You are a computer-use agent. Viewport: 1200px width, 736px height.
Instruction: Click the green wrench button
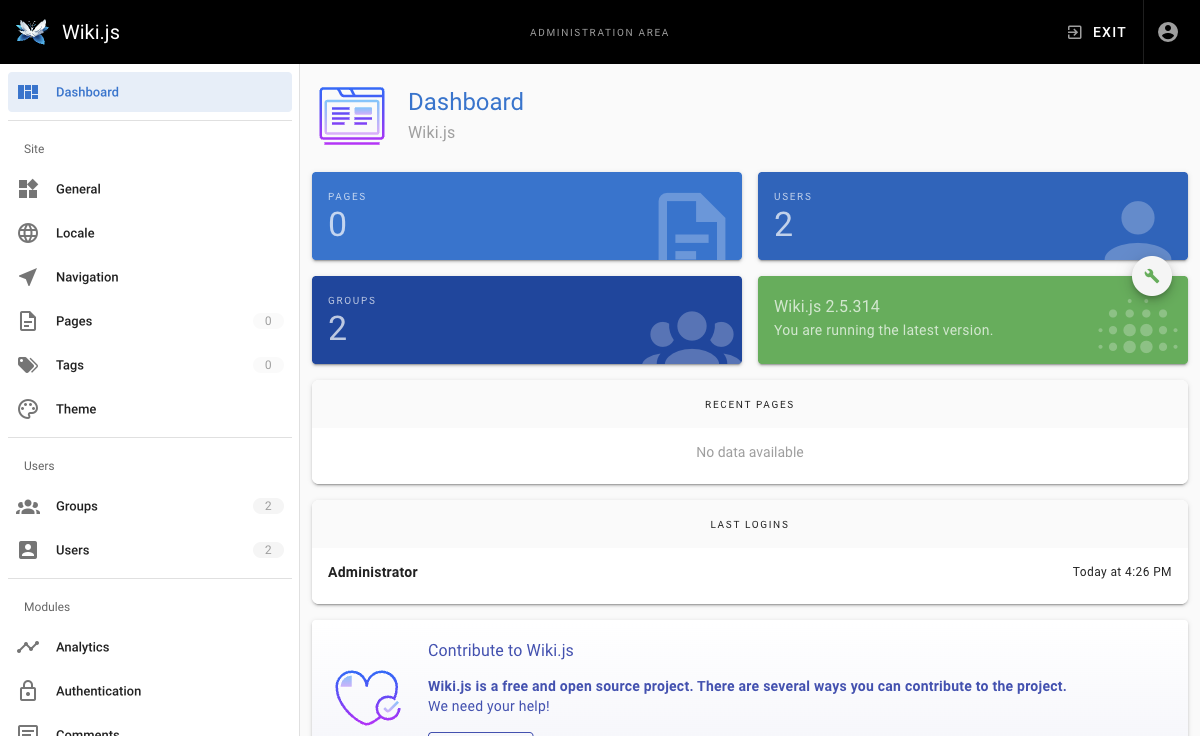pos(1152,276)
